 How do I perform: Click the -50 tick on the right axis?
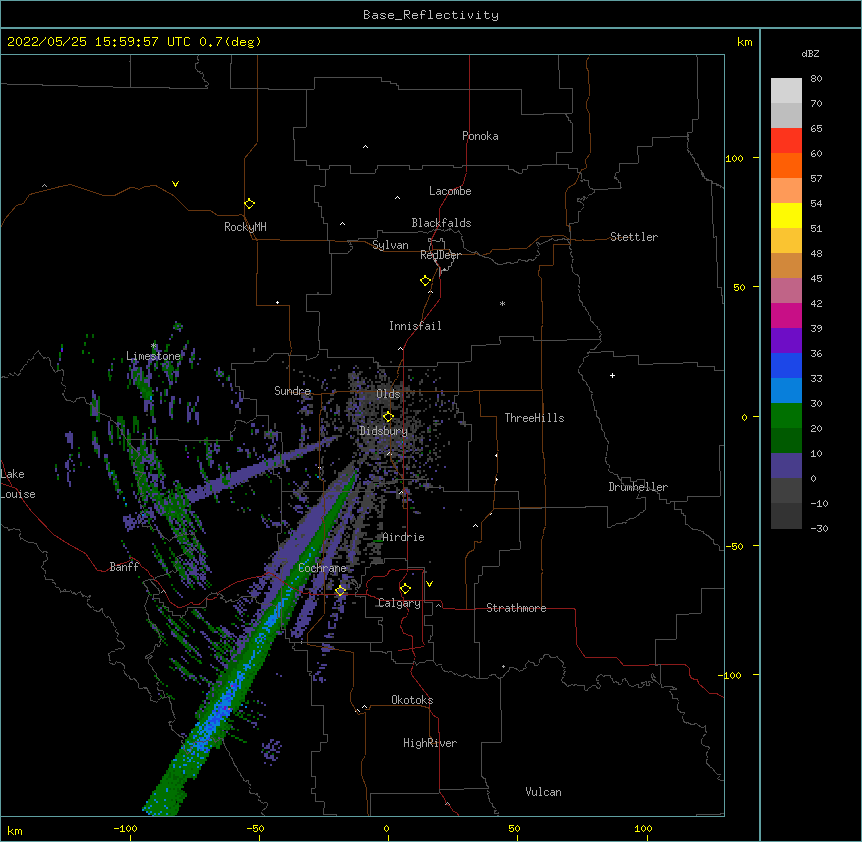pyautogui.click(x=734, y=546)
